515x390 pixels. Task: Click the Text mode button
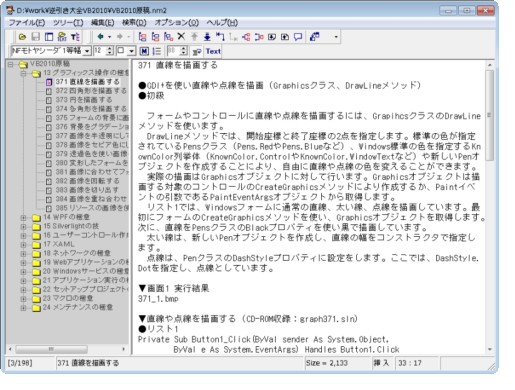(x=213, y=51)
